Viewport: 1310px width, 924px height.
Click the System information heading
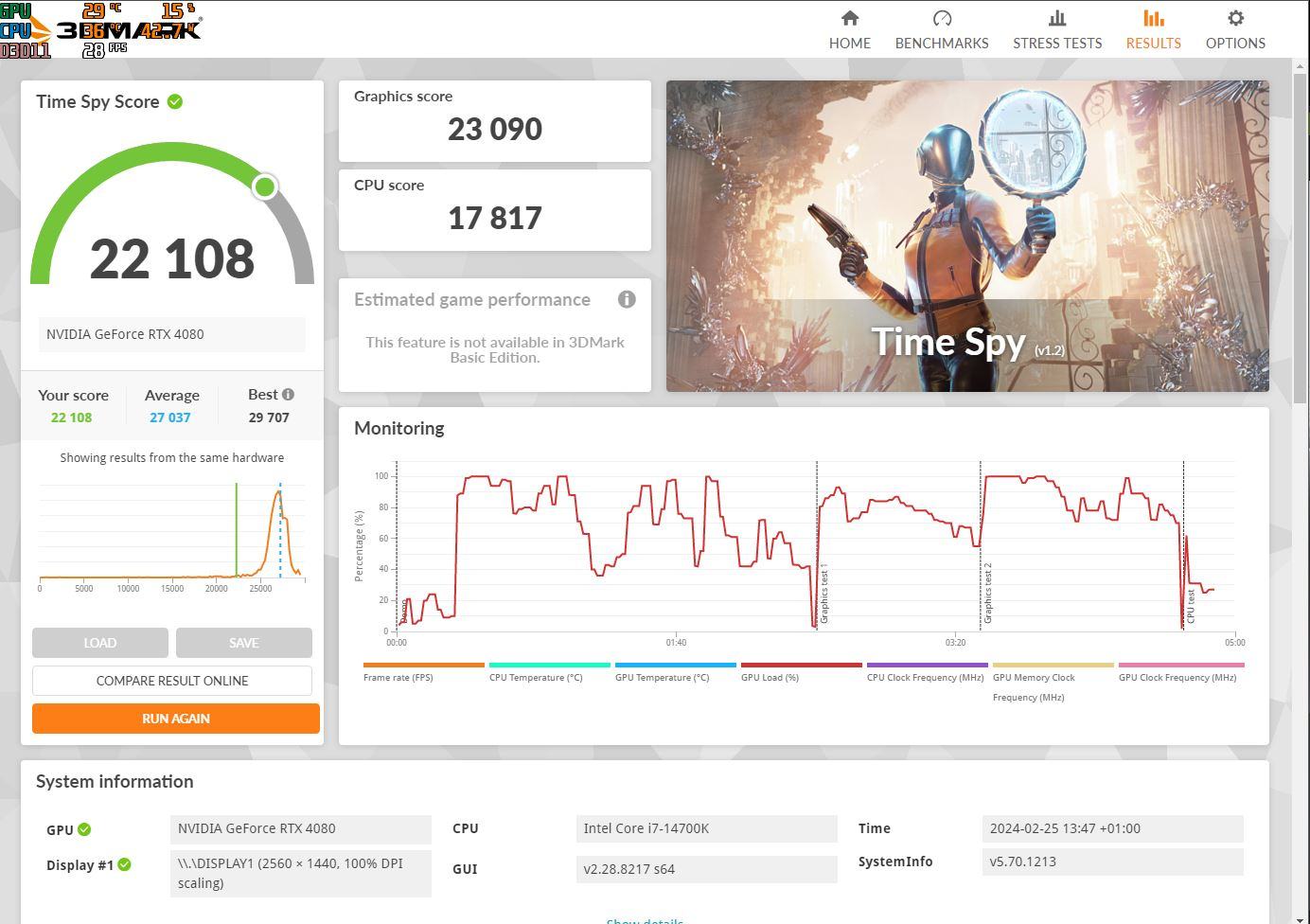tap(115, 781)
